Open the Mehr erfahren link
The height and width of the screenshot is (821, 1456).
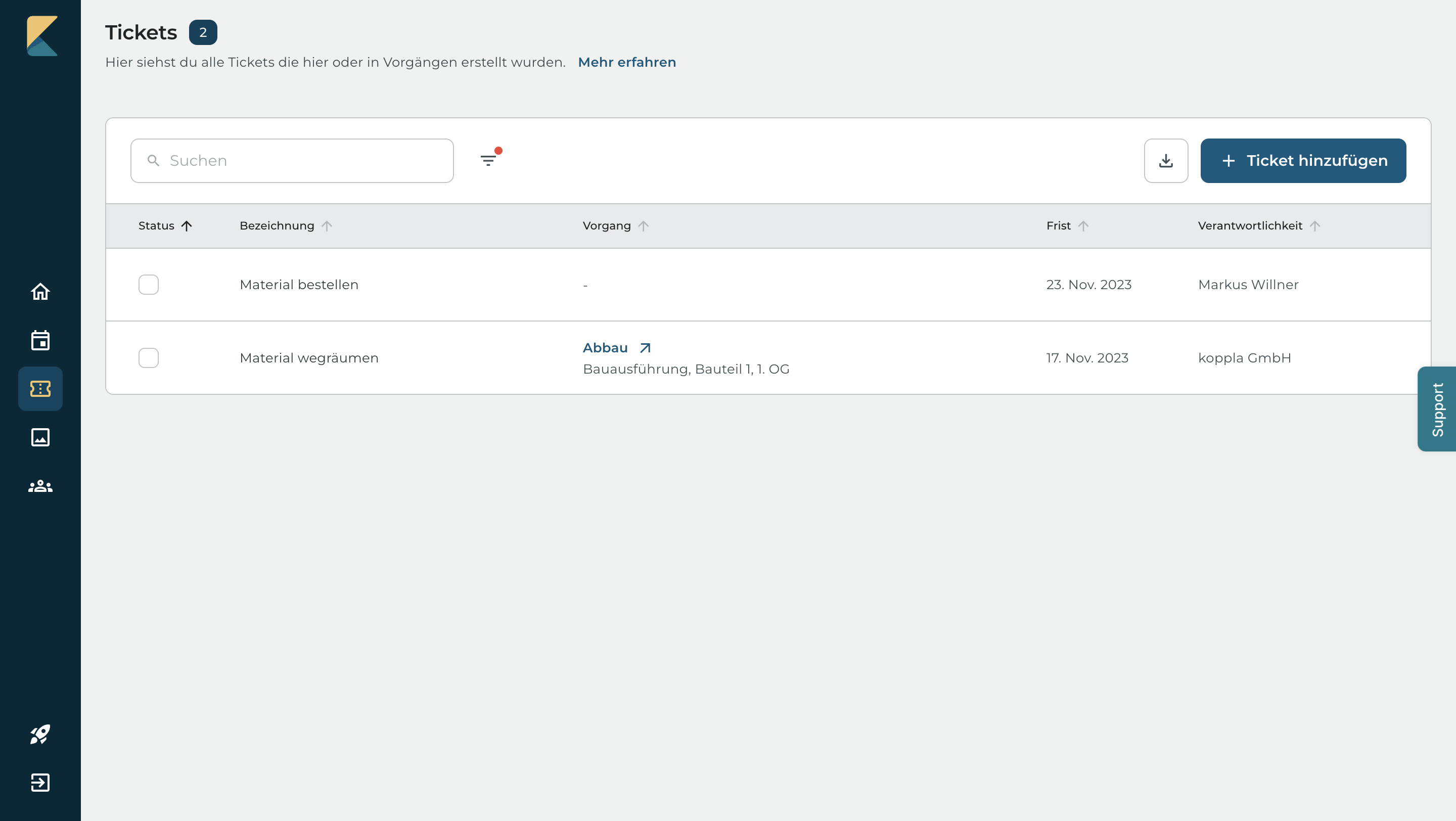tap(627, 62)
